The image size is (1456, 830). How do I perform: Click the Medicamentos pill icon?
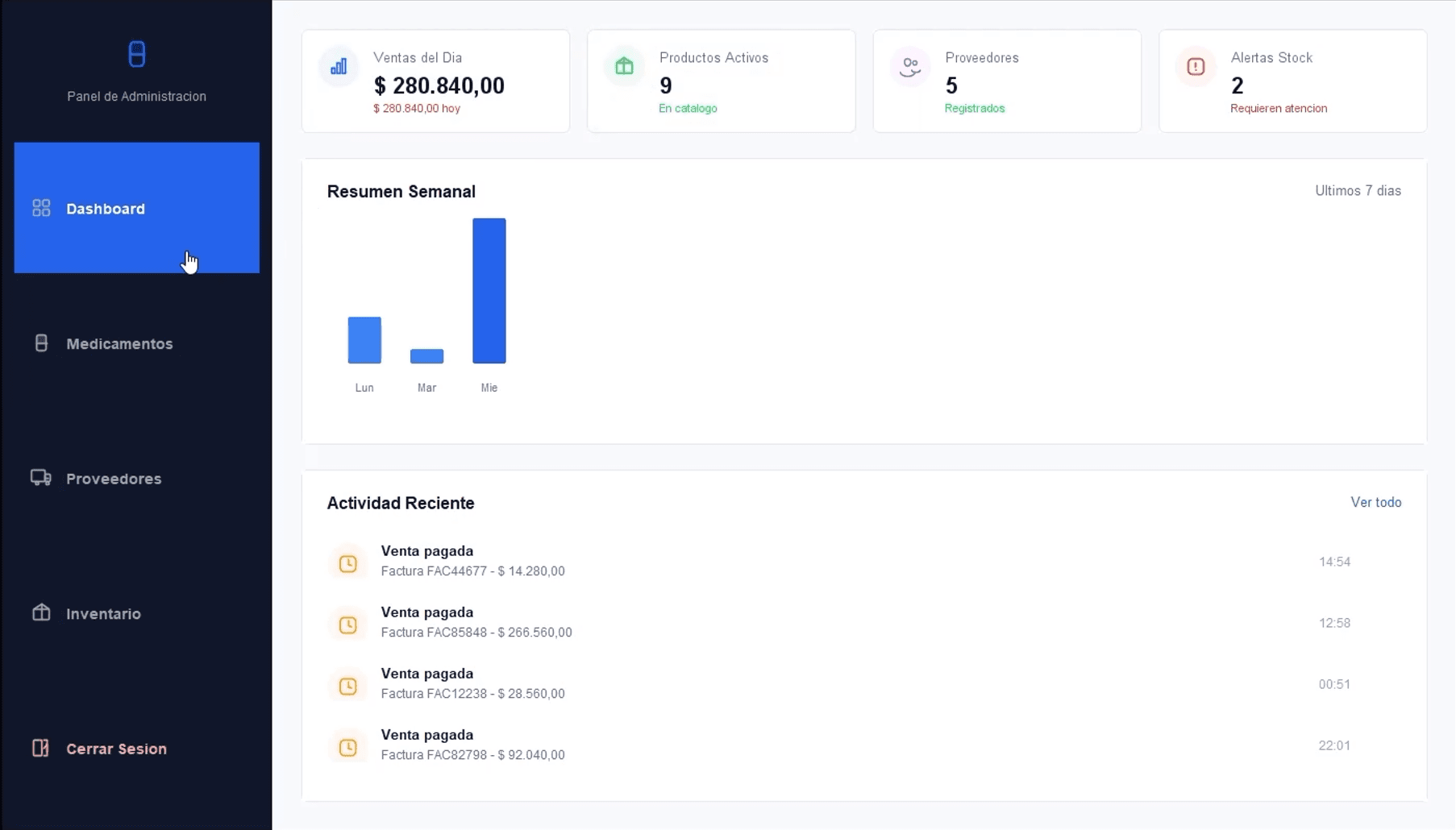click(x=41, y=343)
